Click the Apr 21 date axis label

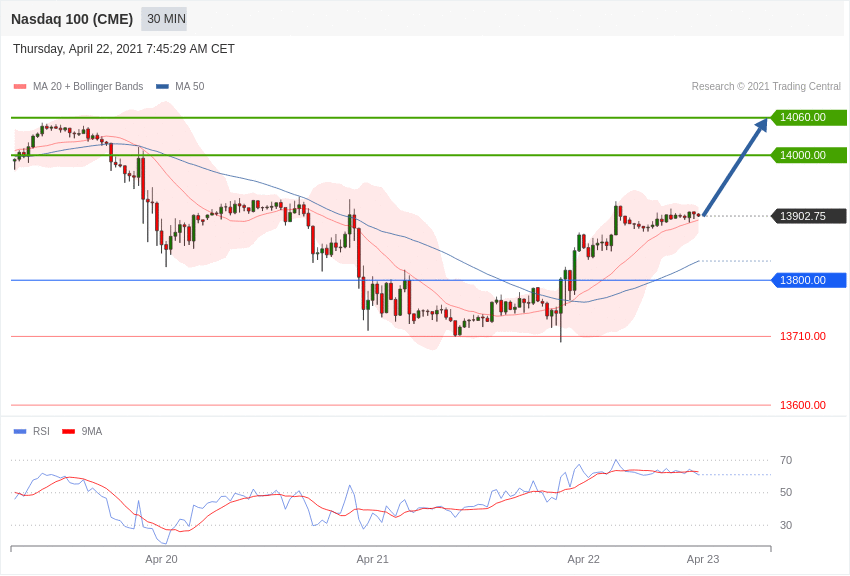(372, 560)
